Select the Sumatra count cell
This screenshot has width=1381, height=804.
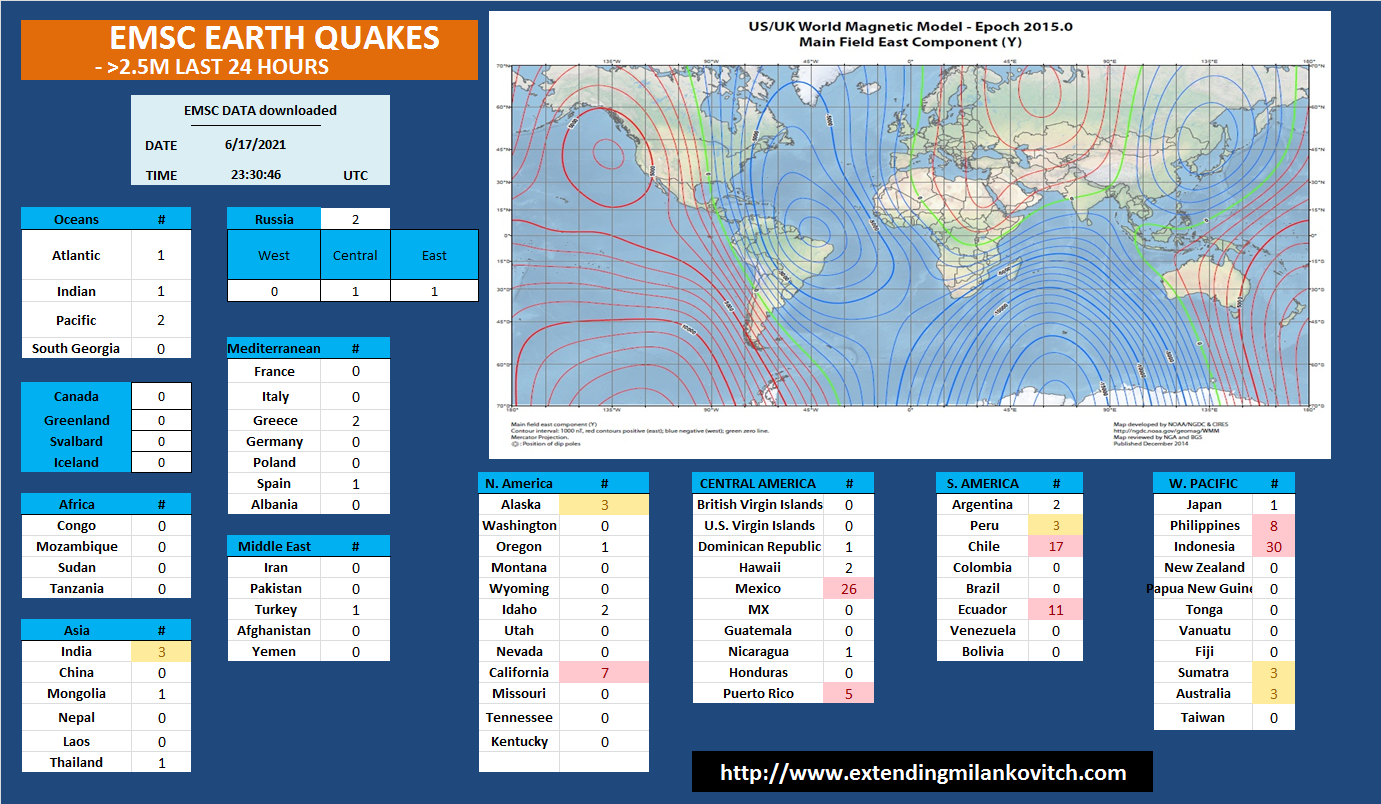1274,672
